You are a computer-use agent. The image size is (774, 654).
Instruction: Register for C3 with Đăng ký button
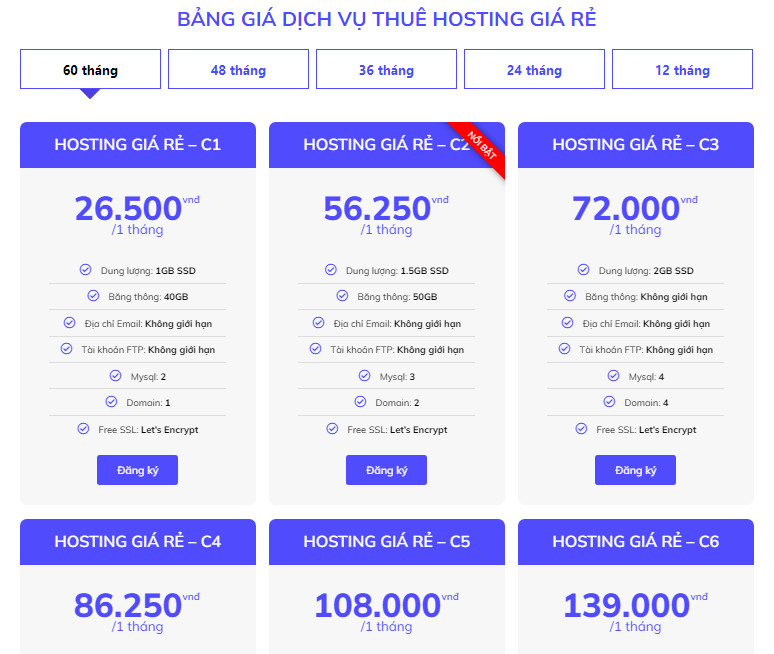click(635, 470)
